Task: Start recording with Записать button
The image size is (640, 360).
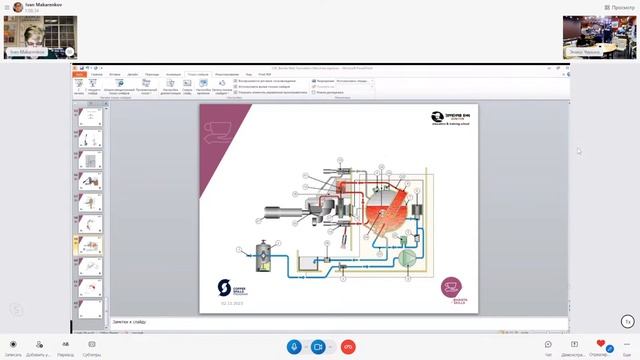Action: tap(13, 348)
